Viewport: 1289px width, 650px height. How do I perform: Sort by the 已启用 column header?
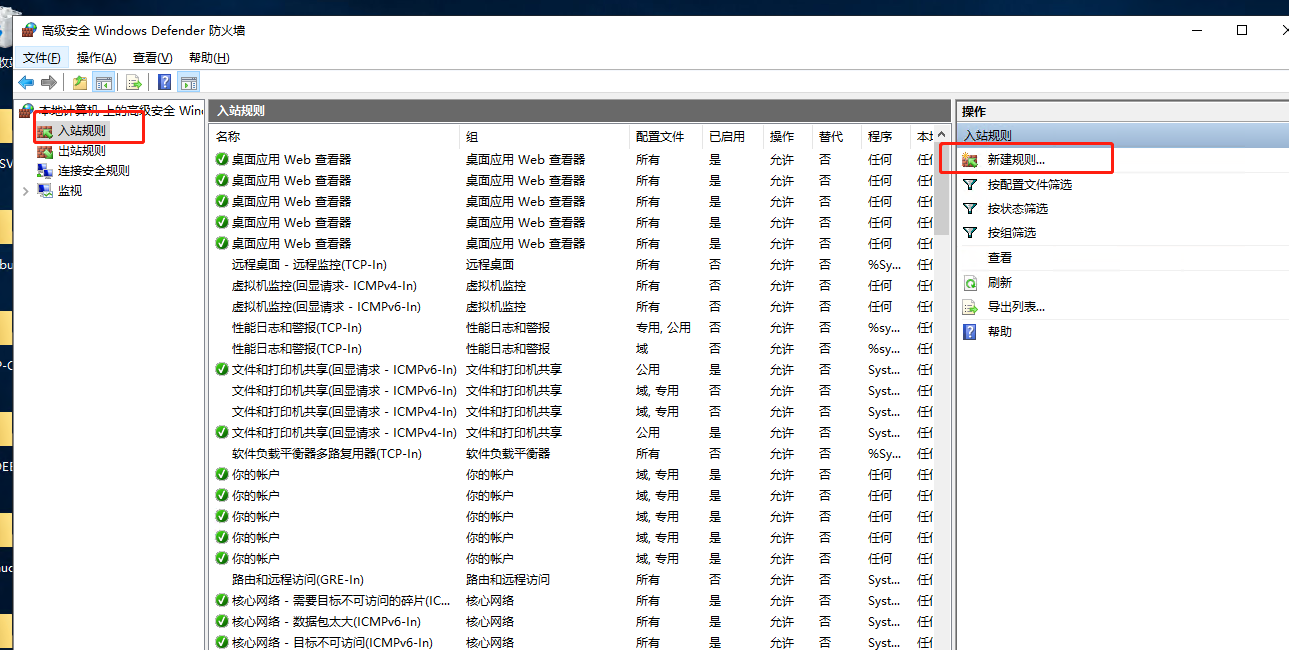click(x=733, y=137)
